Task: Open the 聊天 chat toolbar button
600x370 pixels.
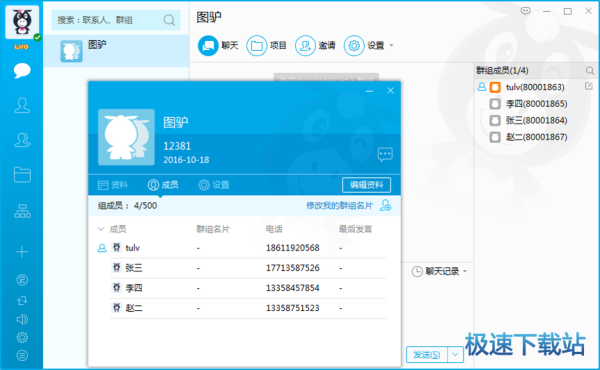Action: tap(218, 46)
